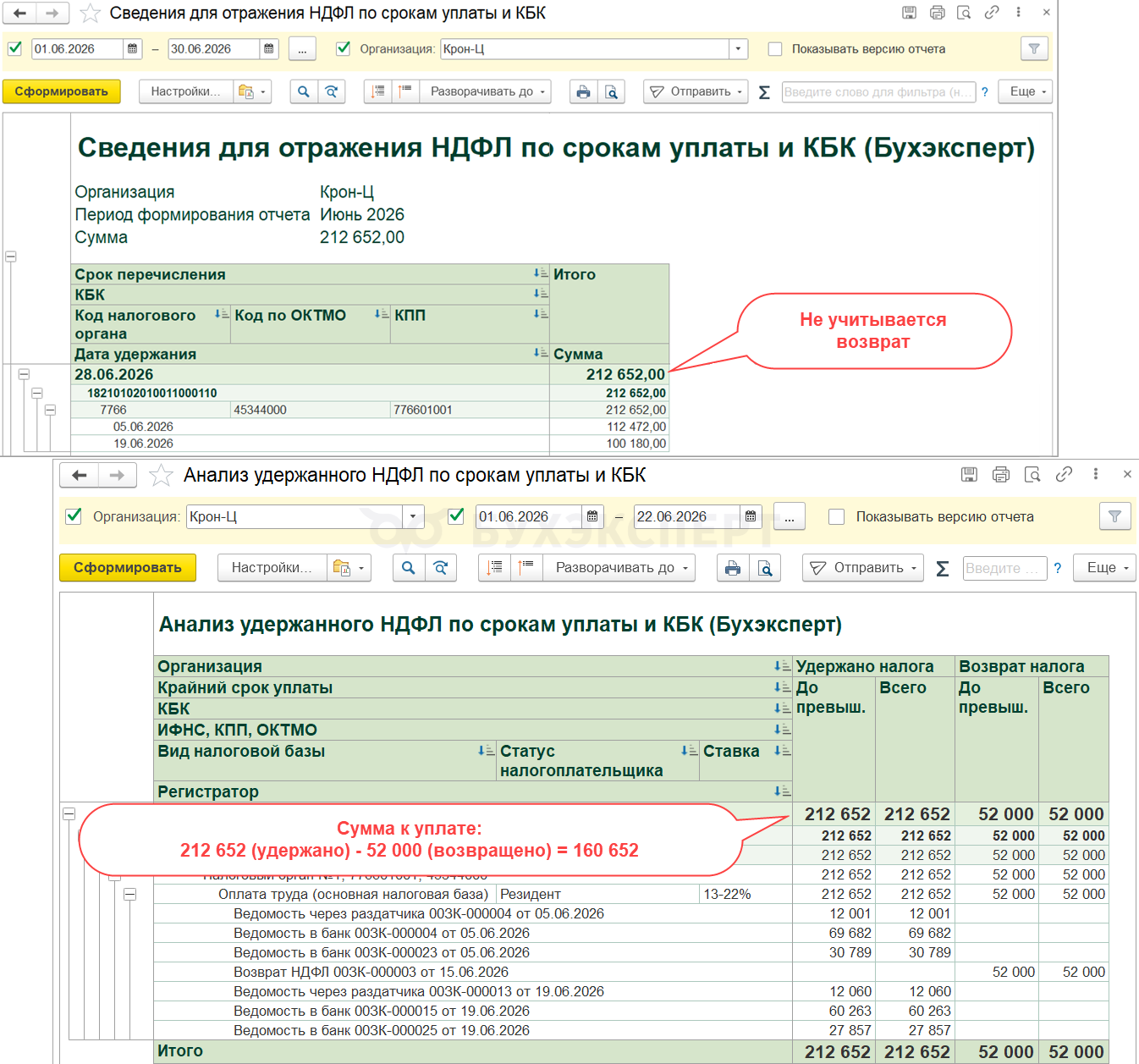1139x1064 pixels.
Task: Collapse Оплата труда tax base row
Action: click(x=130, y=894)
